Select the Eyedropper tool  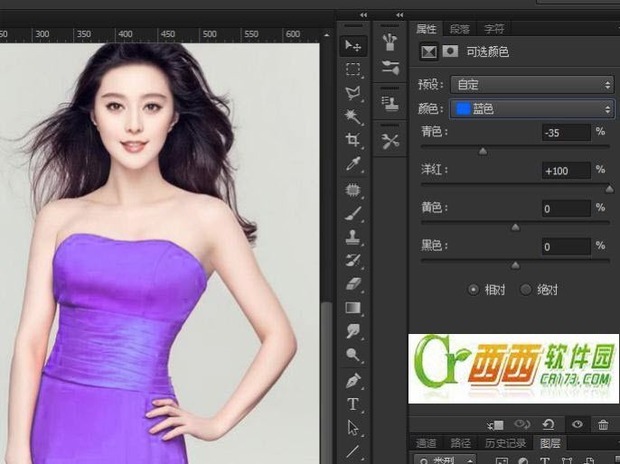353,164
